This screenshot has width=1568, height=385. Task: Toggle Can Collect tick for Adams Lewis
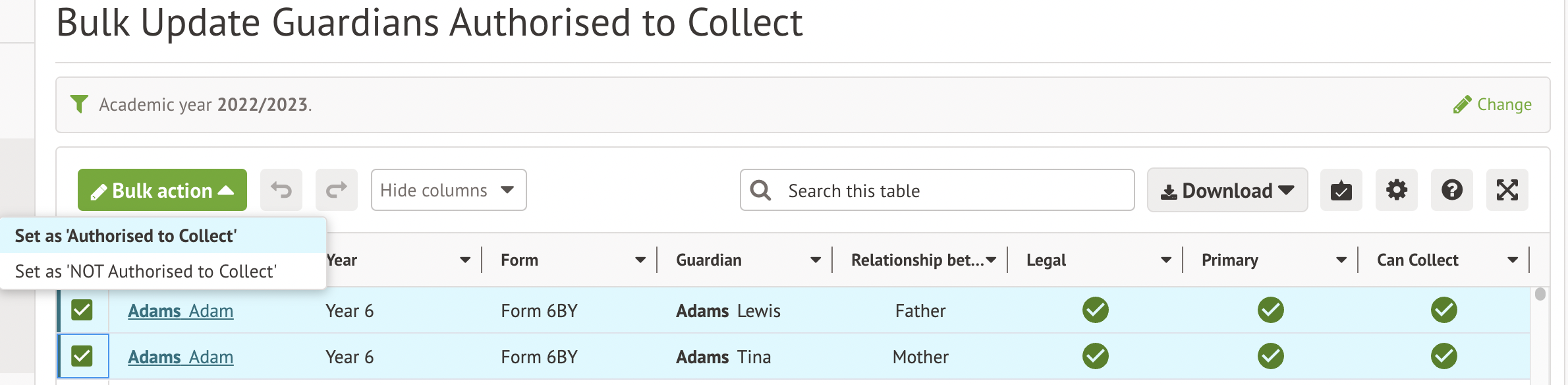[x=1443, y=310]
